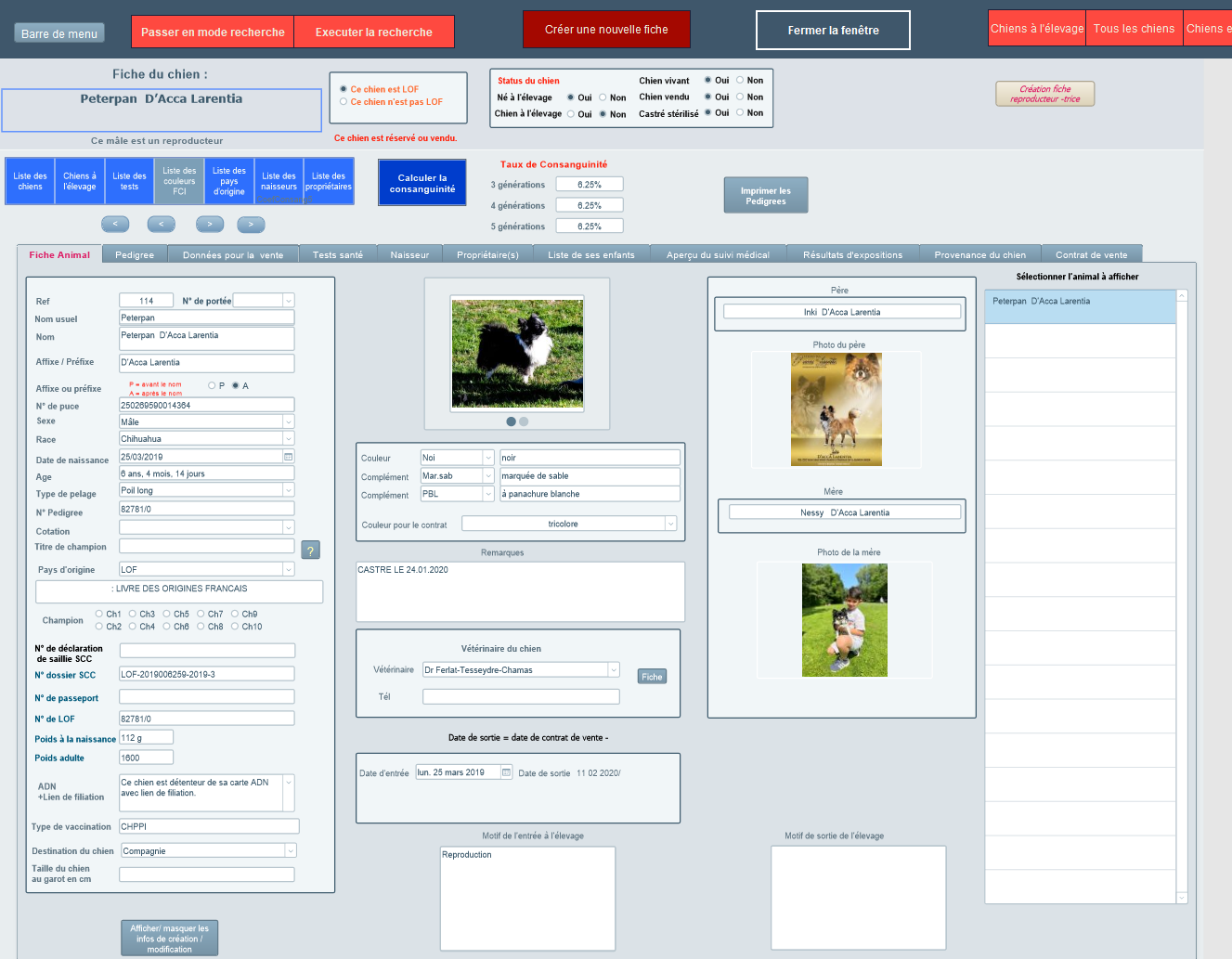Open the Cotation dropdown
1232x959 pixels.
click(x=287, y=529)
